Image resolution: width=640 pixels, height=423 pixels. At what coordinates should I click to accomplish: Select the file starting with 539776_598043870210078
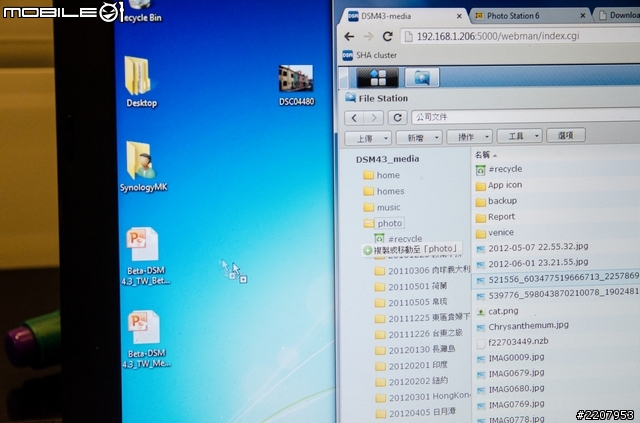[557, 294]
